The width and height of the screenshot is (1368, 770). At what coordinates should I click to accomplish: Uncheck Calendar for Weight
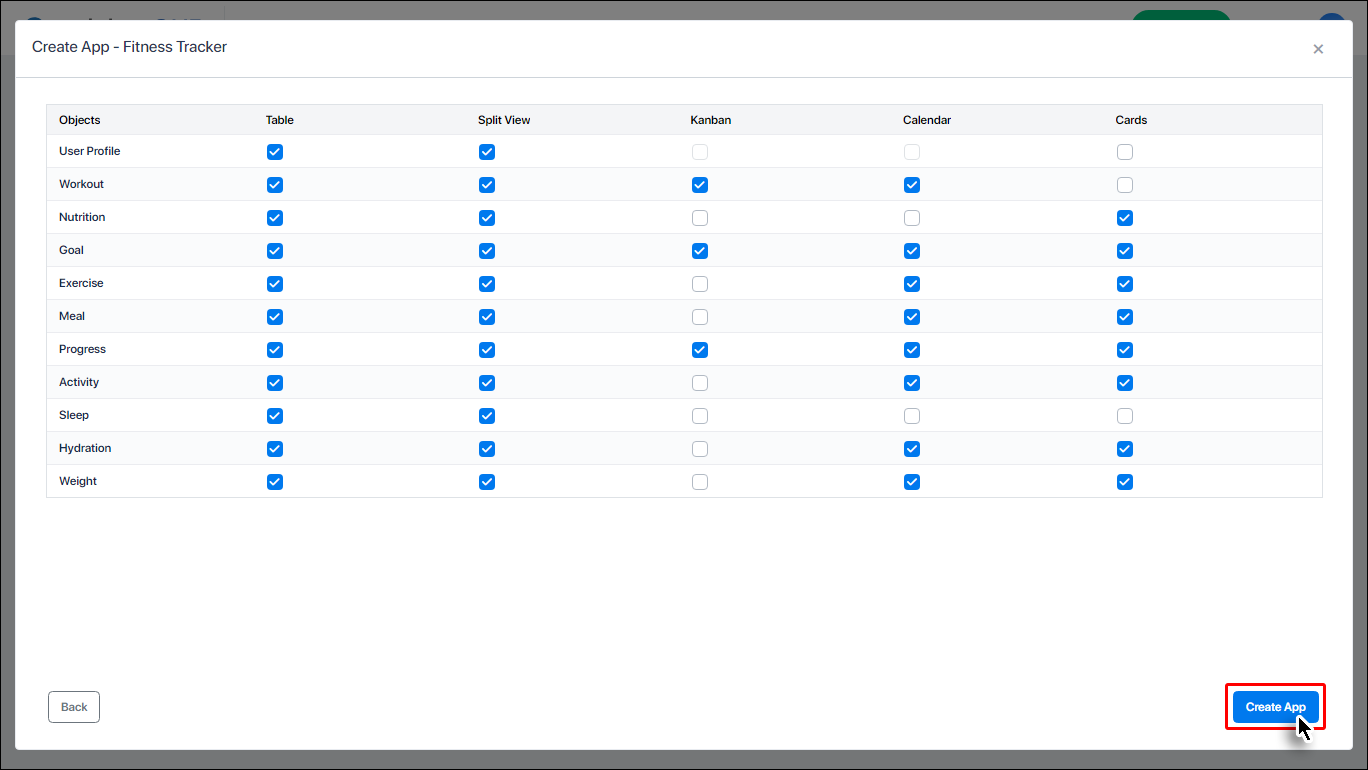pyautogui.click(x=912, y=482)
